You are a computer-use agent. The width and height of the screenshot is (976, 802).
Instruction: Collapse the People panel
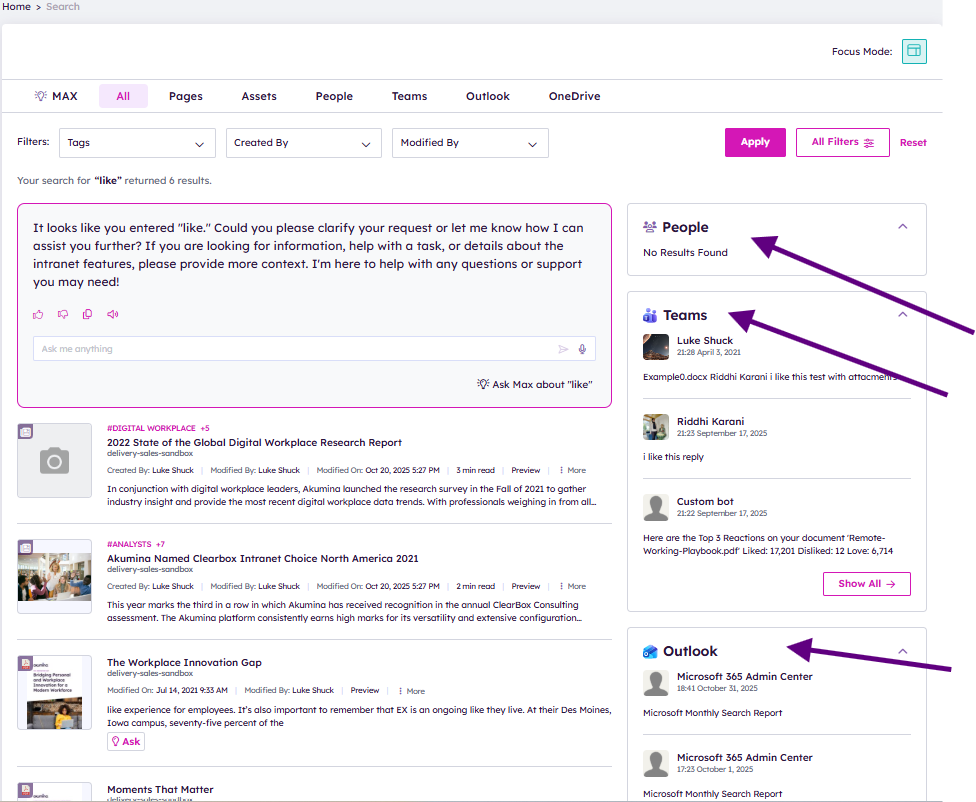click(x=902, y=227)
